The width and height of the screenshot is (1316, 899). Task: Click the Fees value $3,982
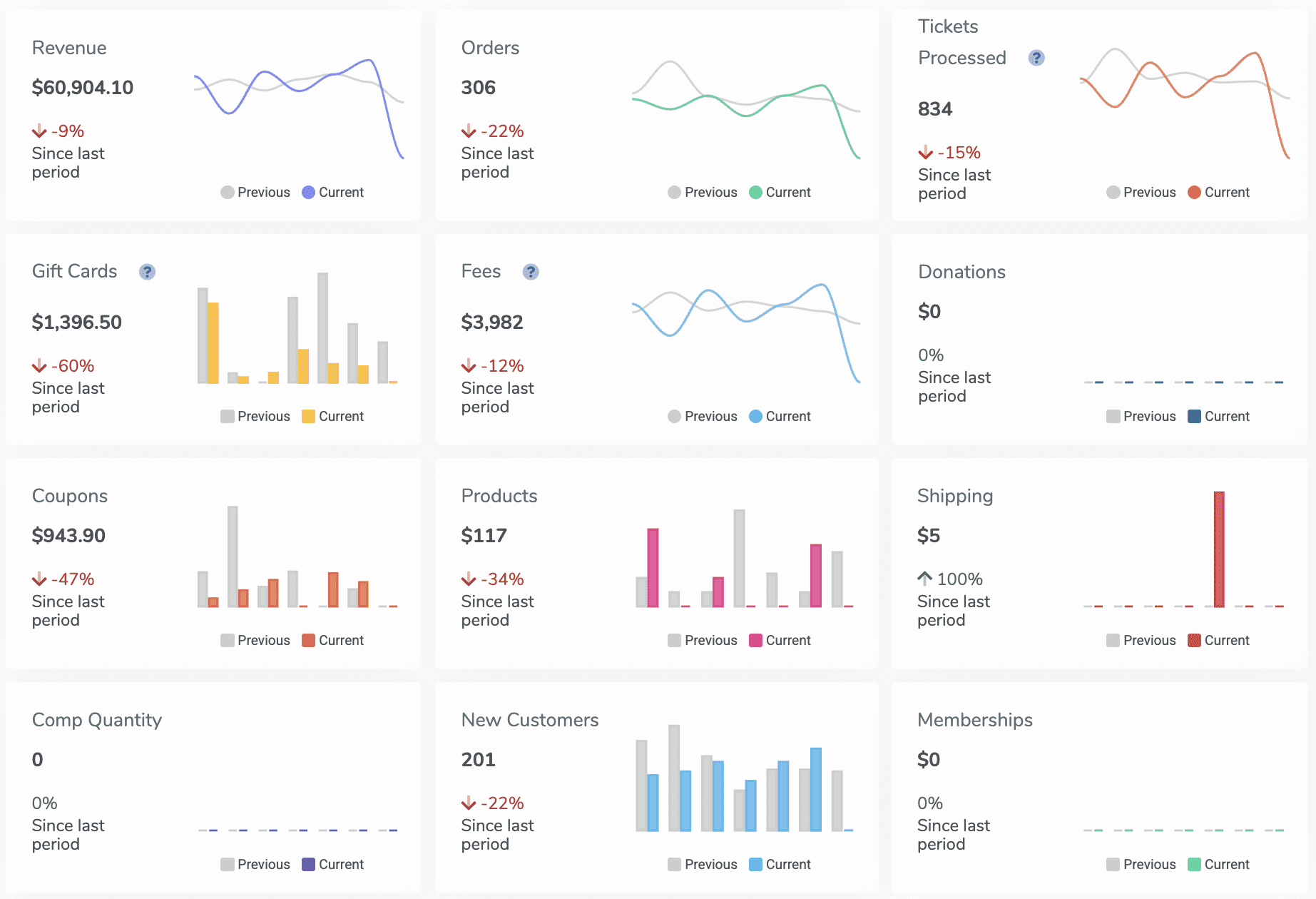(x=492, y=322)
